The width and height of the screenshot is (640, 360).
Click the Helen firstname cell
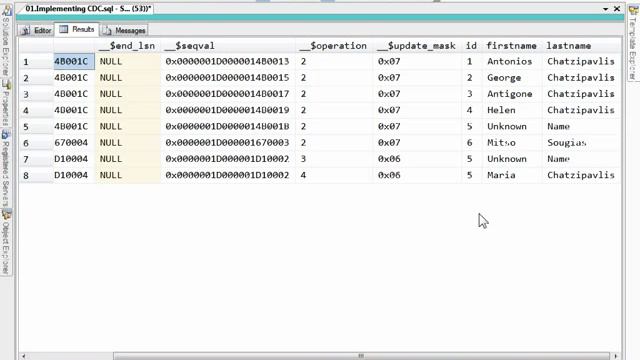(511, 110)
